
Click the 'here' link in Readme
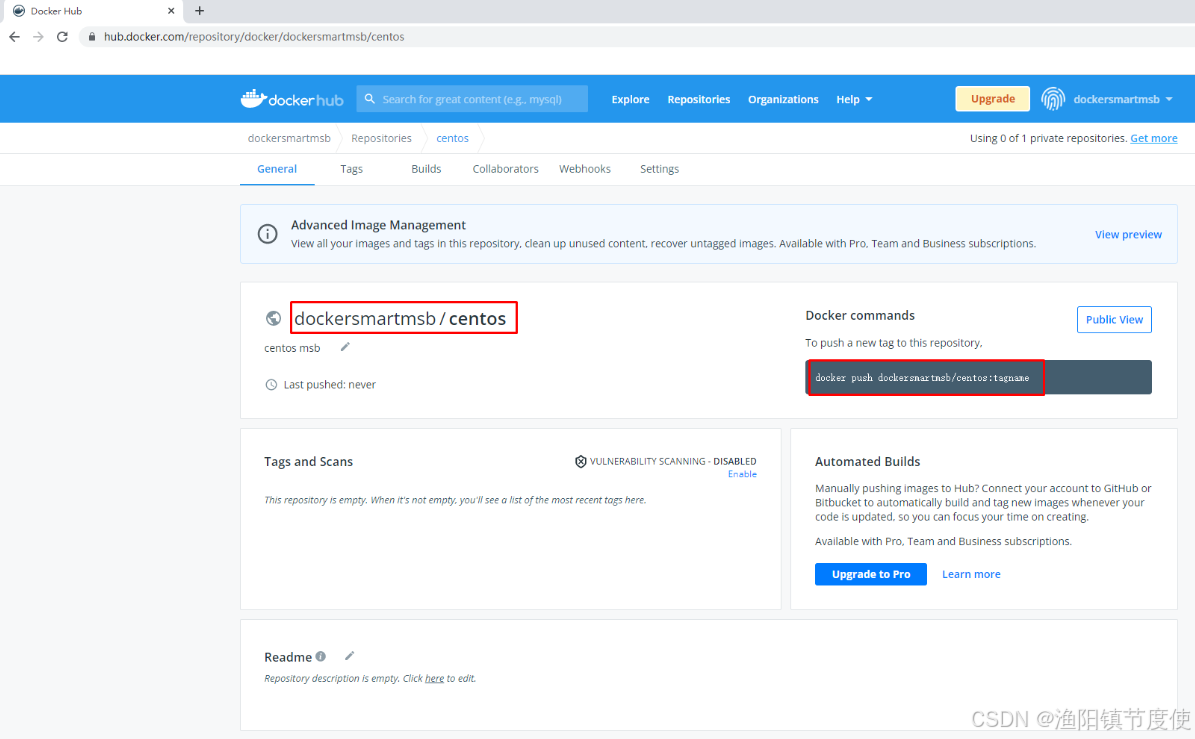click(x=434, y=678)
